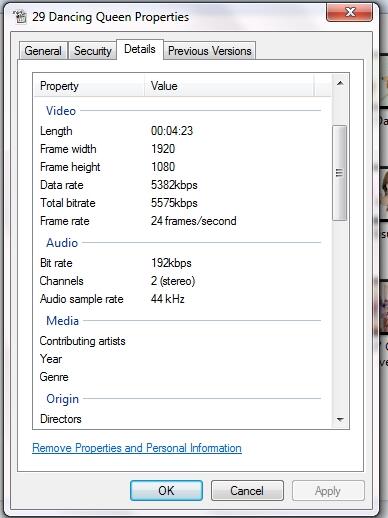Click the 1080 frame height value
The width and height of the screenshot is (388, 518).
pos(163,167)
